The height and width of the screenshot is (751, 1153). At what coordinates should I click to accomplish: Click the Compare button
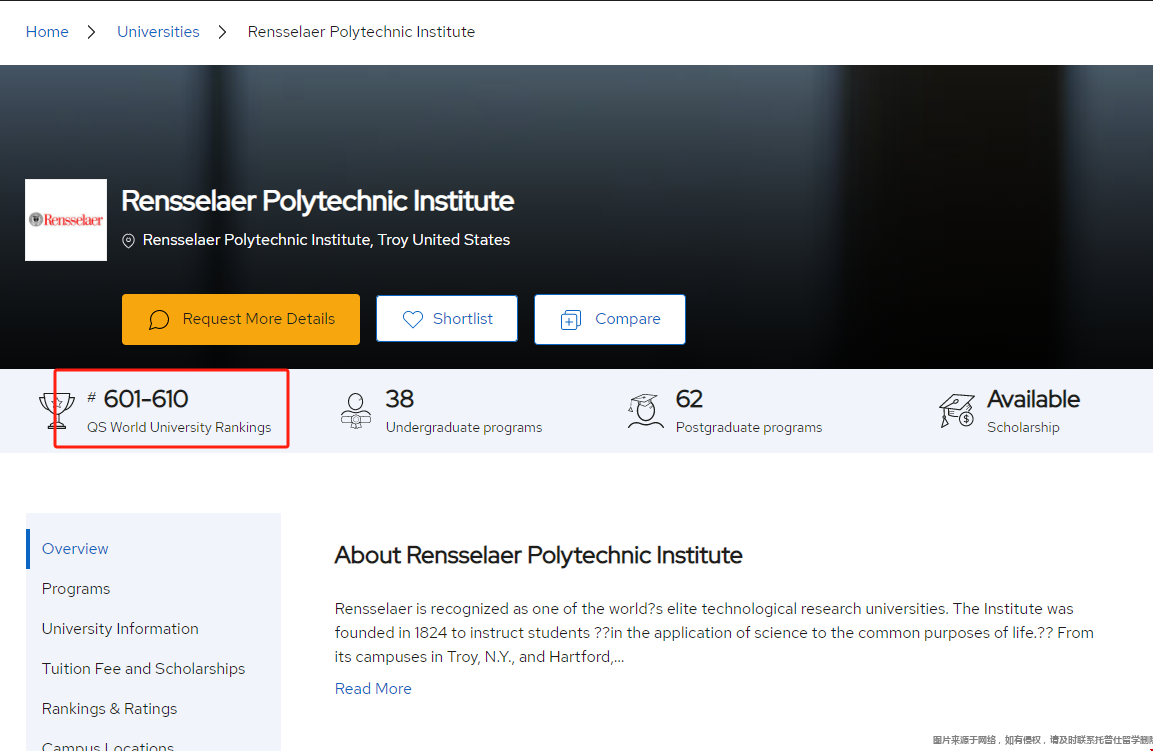coord(610,319)
